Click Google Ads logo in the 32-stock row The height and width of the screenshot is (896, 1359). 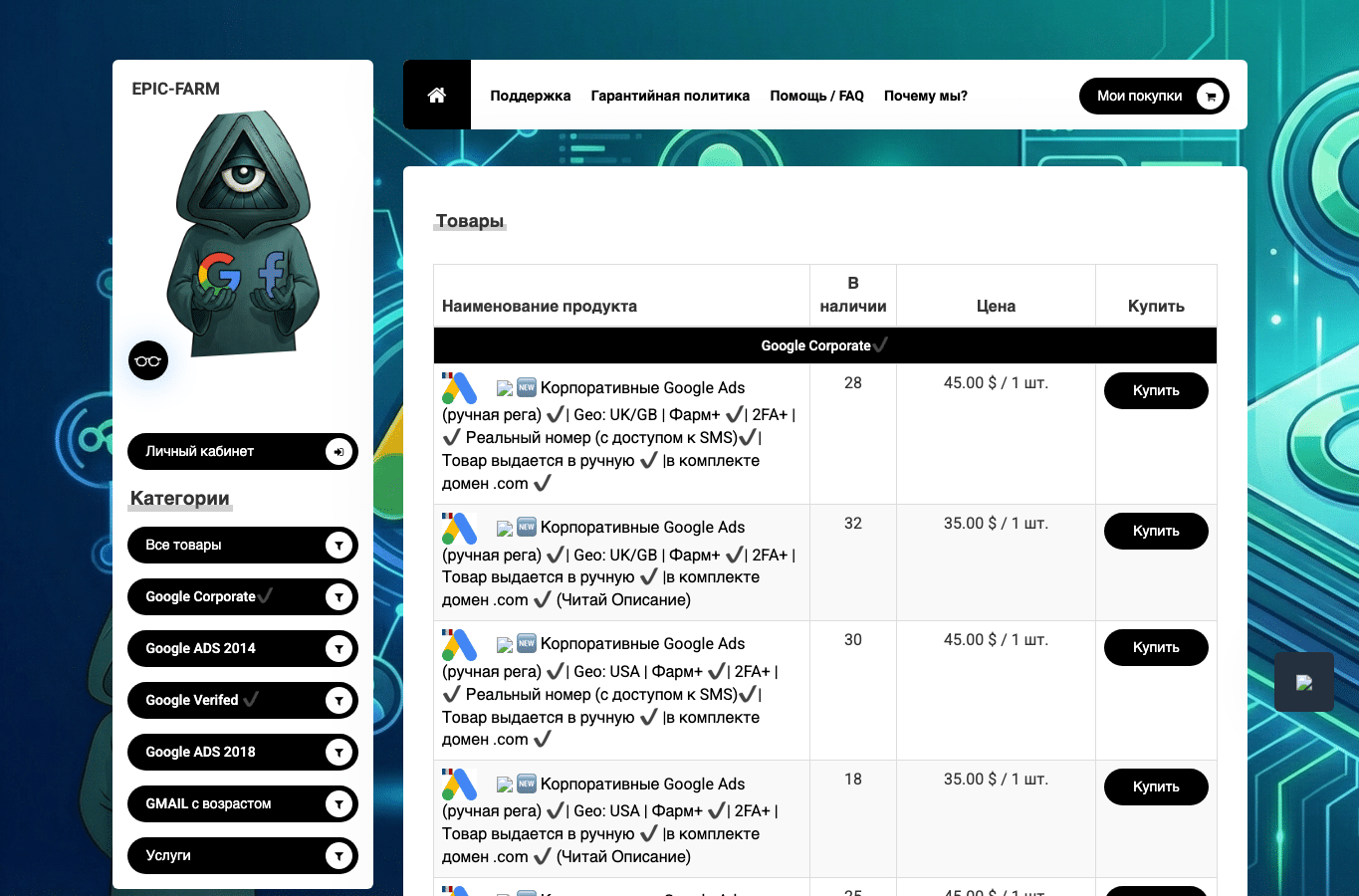[460, 528]
